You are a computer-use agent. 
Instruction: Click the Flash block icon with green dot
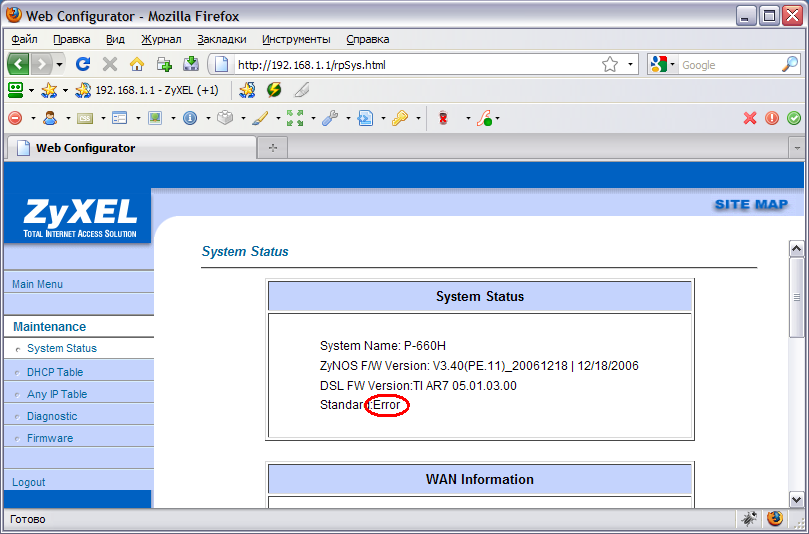click(484, 118)
